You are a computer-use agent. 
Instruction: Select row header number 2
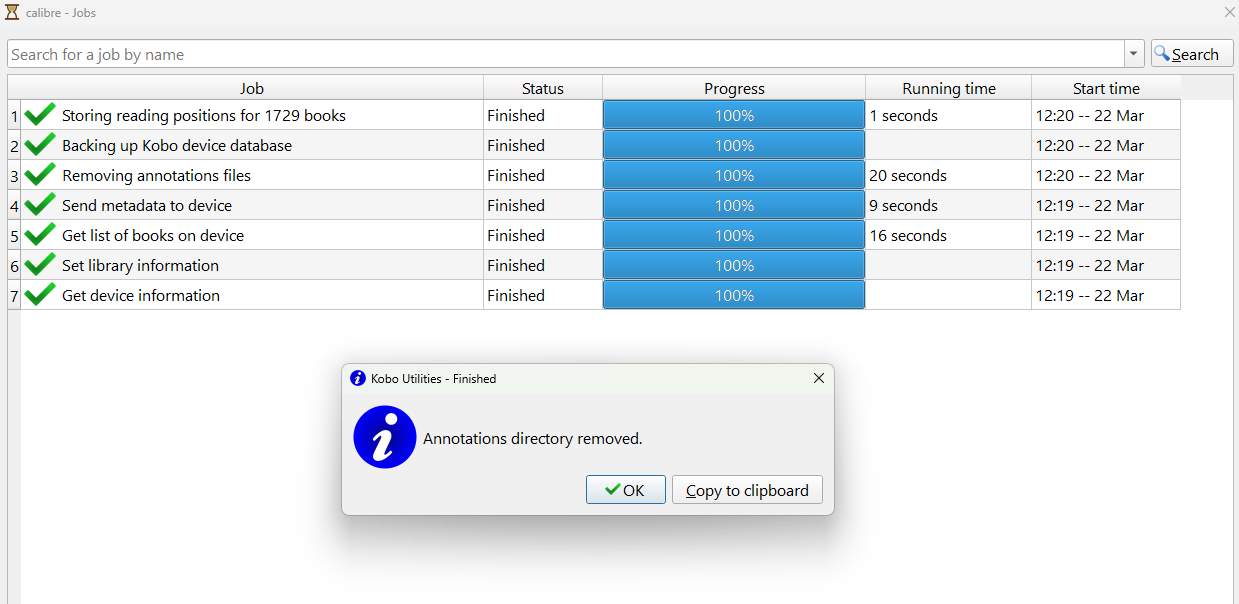(14, 145)
